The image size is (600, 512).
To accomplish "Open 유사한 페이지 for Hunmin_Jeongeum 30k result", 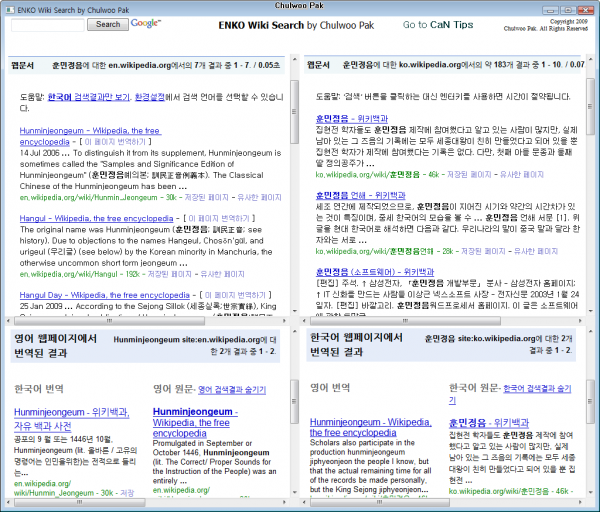I will tap(259, 197).
